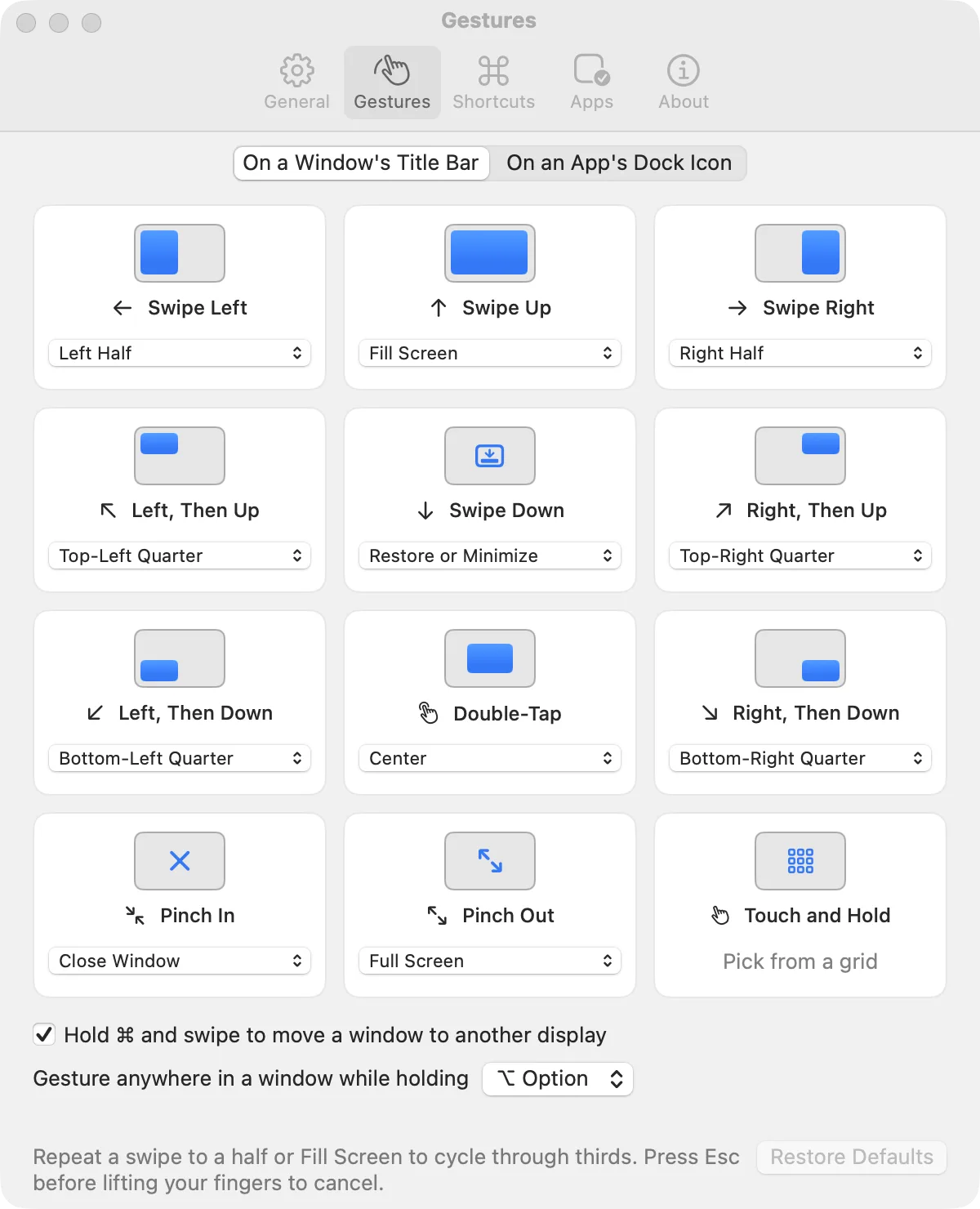
Task: Click the inward arrows icon beside Pinch In
Action: coord(135,916)
